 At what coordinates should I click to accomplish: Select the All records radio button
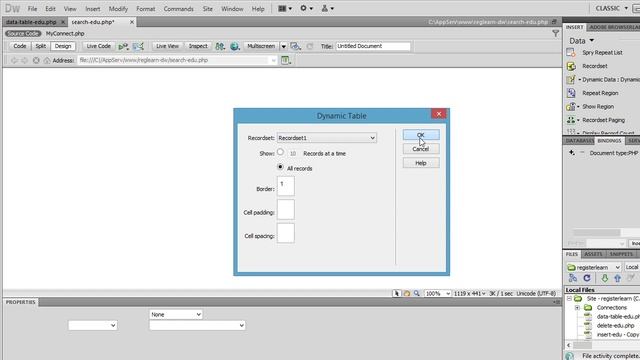pos(280,167)
